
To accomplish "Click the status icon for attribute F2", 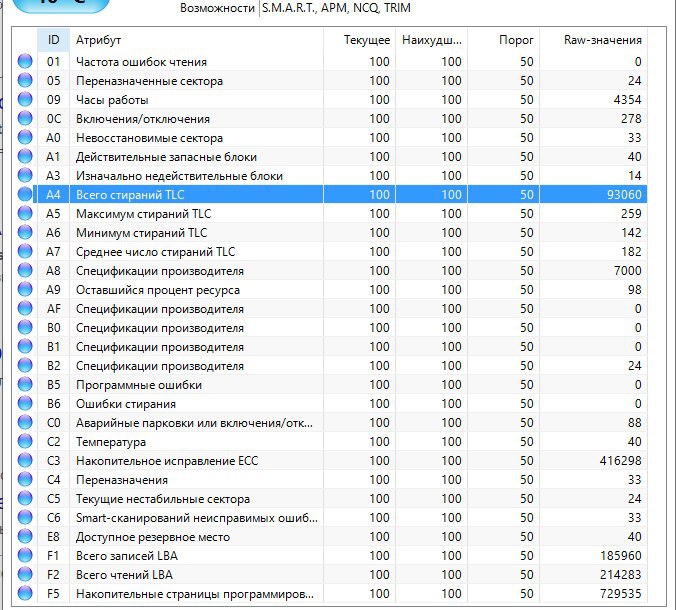I will point(25,574).
